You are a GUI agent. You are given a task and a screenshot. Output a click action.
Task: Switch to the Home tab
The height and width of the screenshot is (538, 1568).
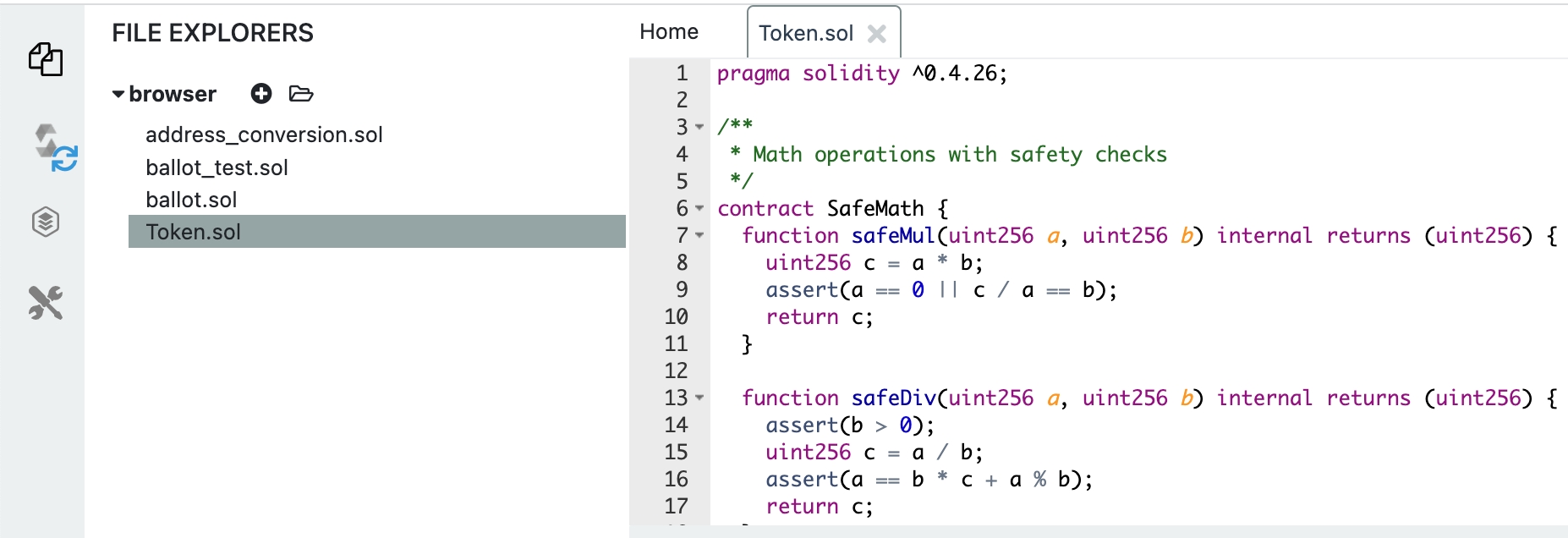coord(669,32)
